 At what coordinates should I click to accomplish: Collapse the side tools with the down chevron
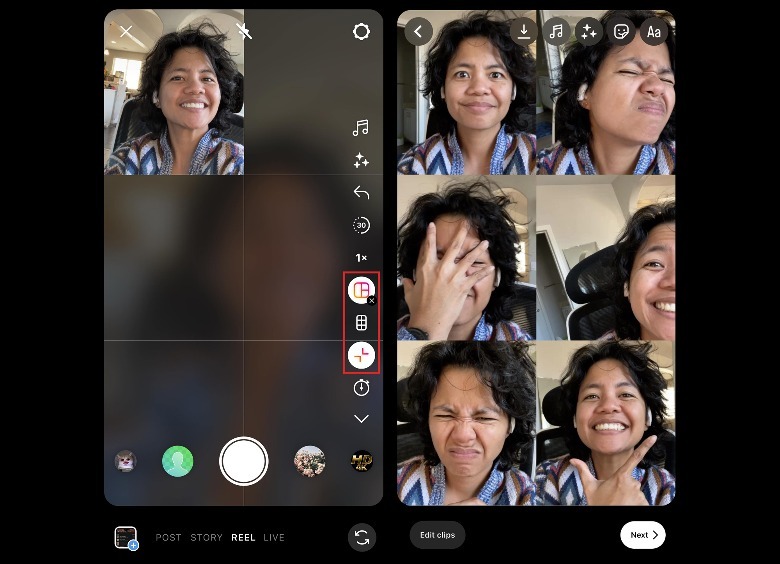click(361, 419)
